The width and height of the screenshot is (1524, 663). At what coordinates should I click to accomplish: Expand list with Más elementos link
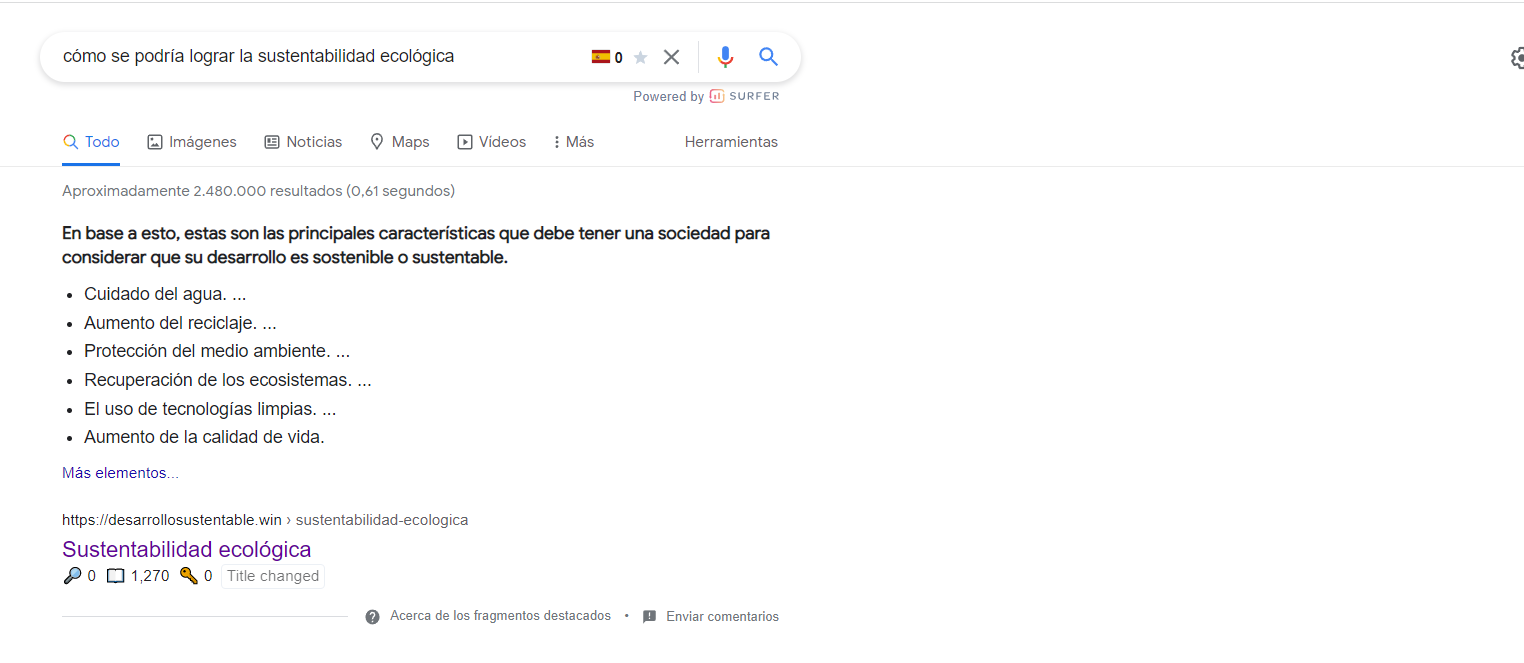point(120,473)
